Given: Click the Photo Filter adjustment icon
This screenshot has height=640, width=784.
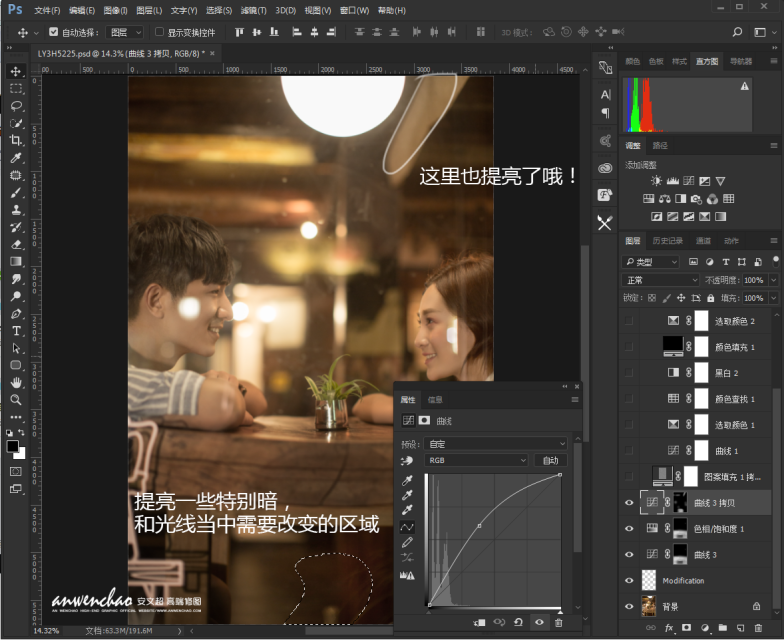Looking at the screenshot, I should (696, 199).
